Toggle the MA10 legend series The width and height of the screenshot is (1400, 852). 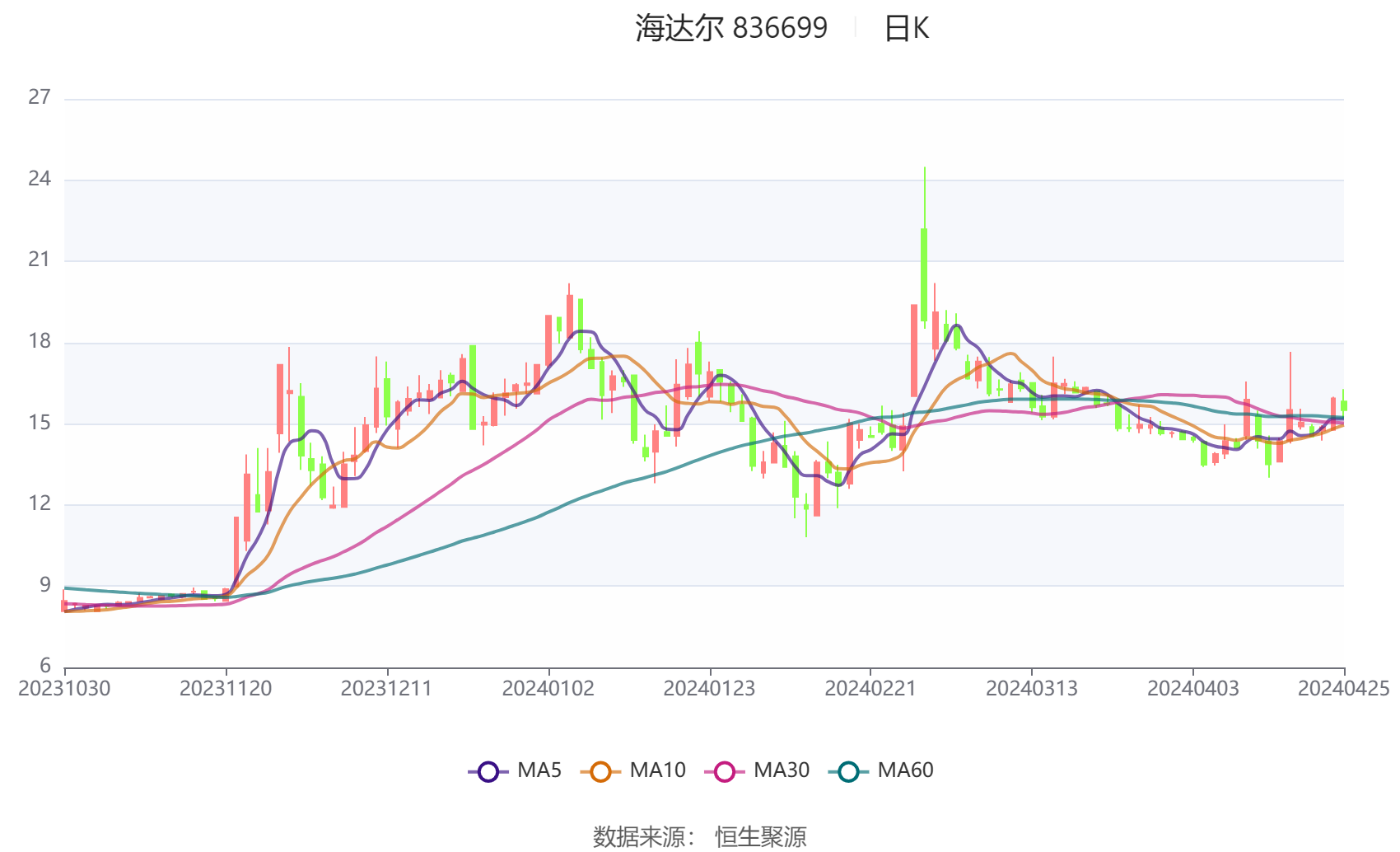pos(632,771)
